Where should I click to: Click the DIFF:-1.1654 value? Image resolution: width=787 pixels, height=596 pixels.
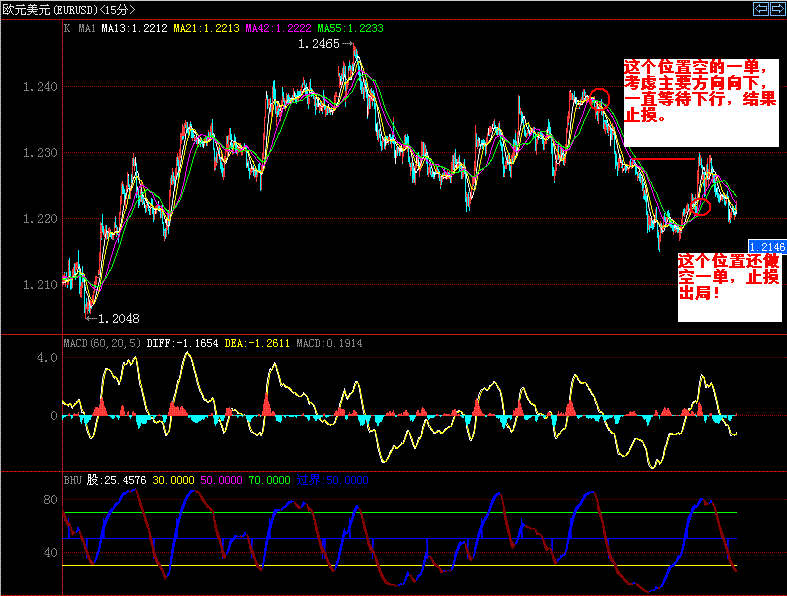coord(182,343)
